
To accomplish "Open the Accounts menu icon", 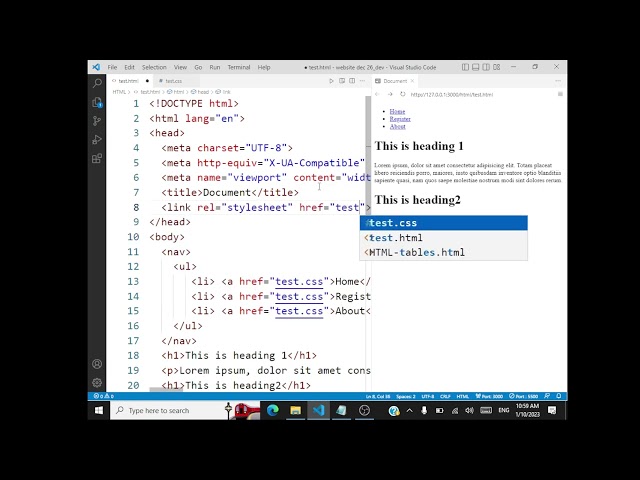I will (97, 364).
